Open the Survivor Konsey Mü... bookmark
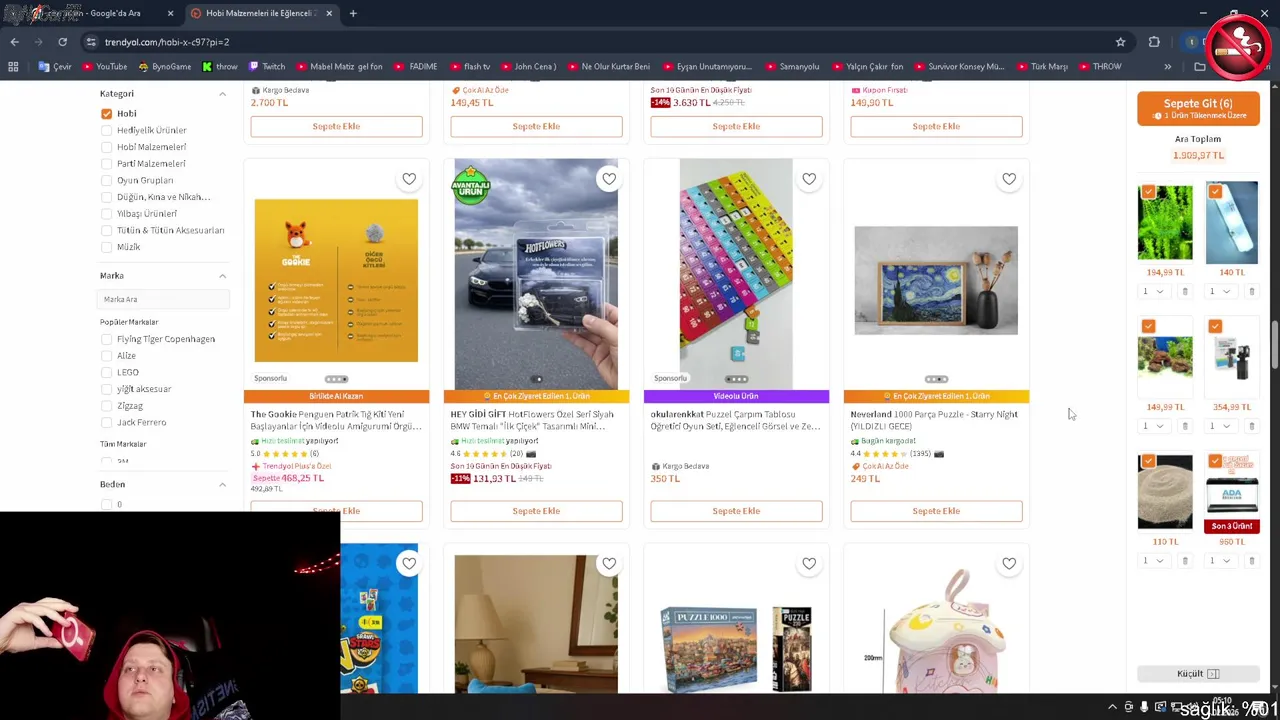This screenshot has width=1280, height=720. 958,66
